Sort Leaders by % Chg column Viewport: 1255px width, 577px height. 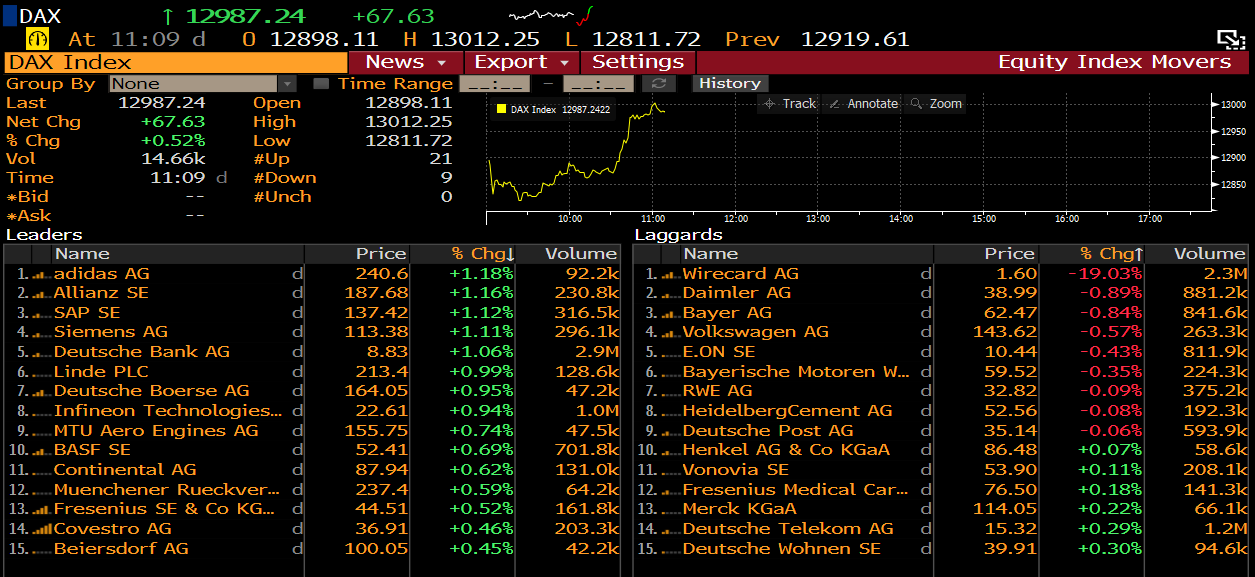462,254
